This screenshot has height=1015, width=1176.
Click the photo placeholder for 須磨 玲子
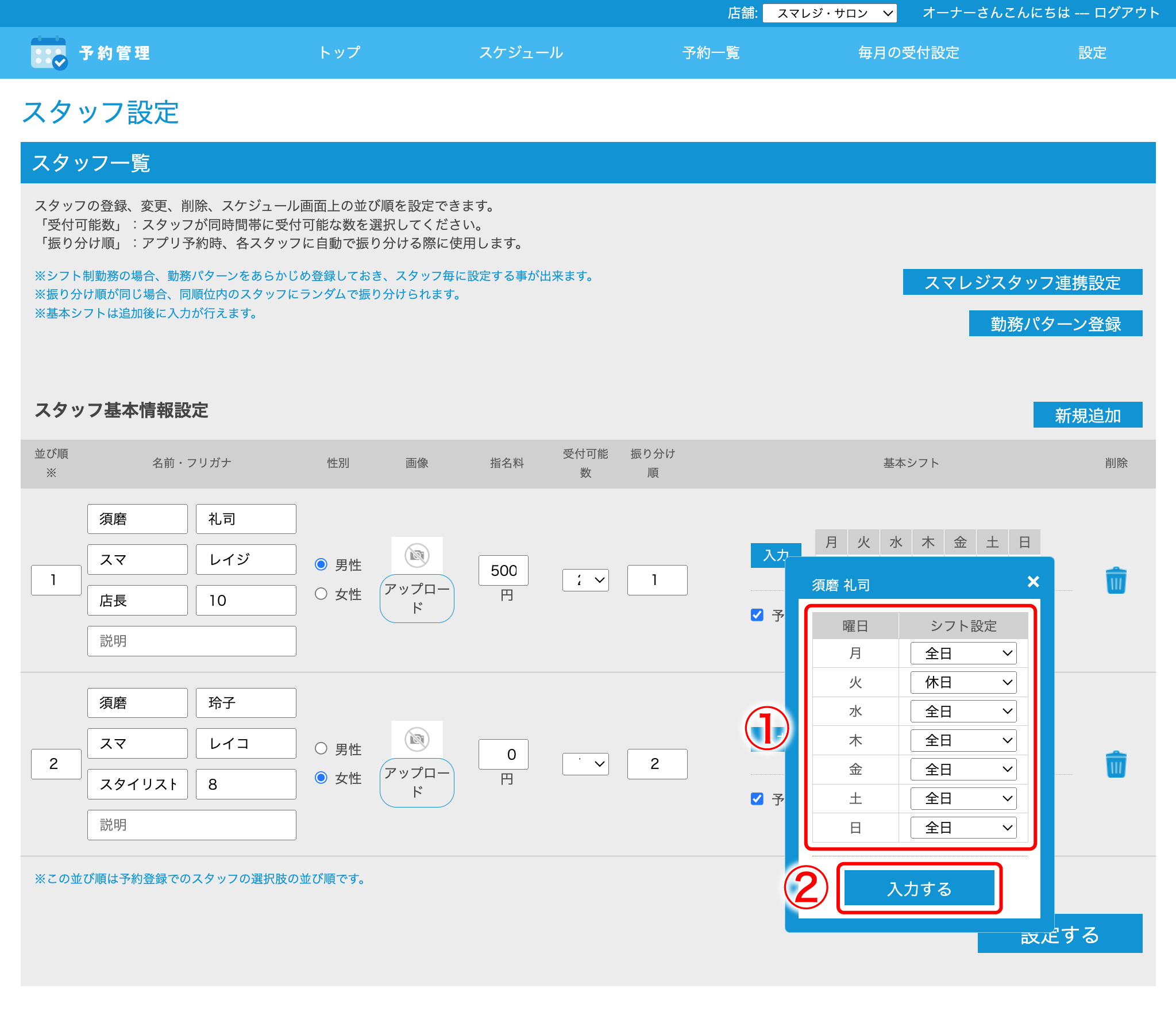[x=417, y=740]
